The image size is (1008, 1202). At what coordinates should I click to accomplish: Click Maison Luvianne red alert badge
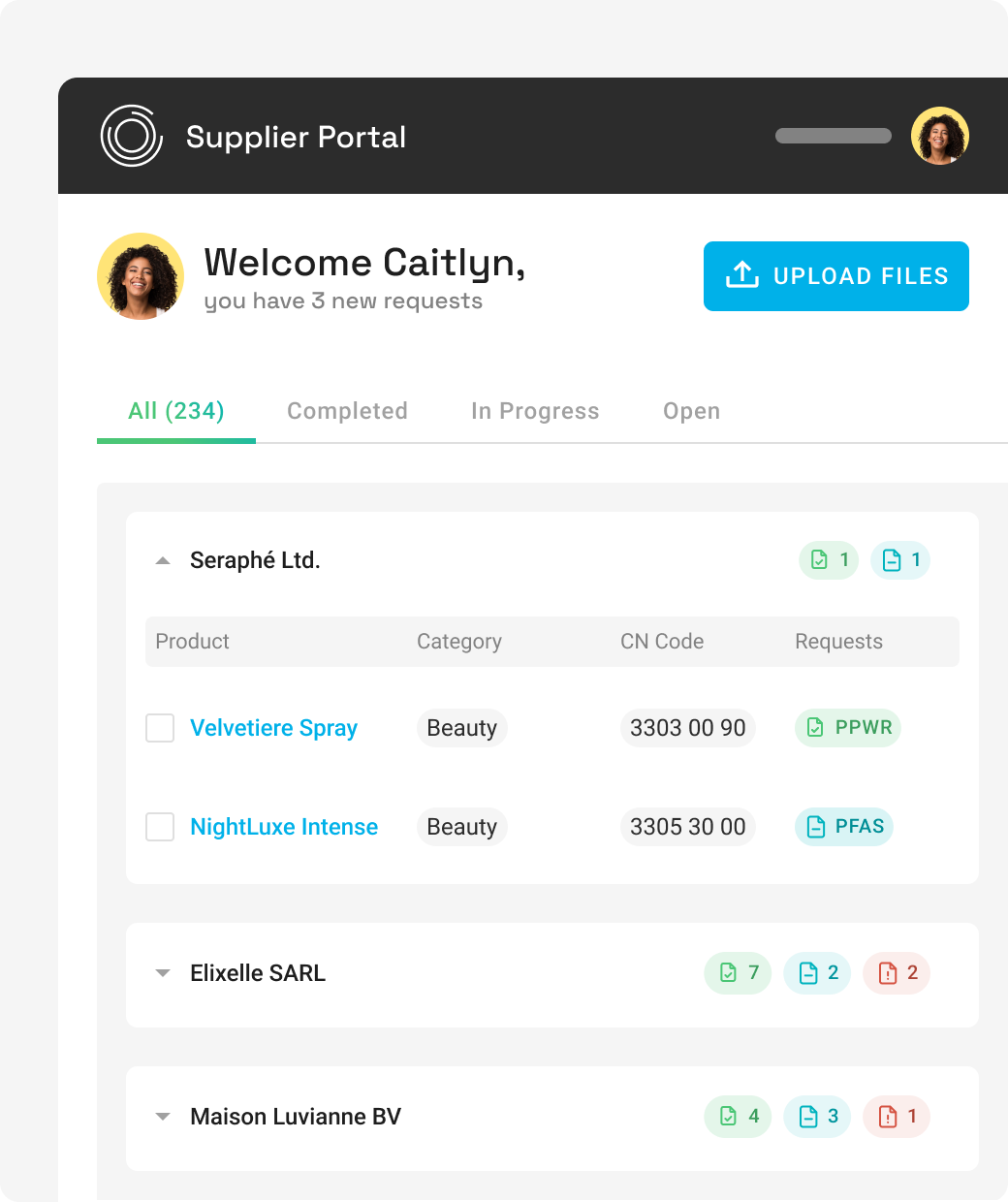[x=897, y=1117]
